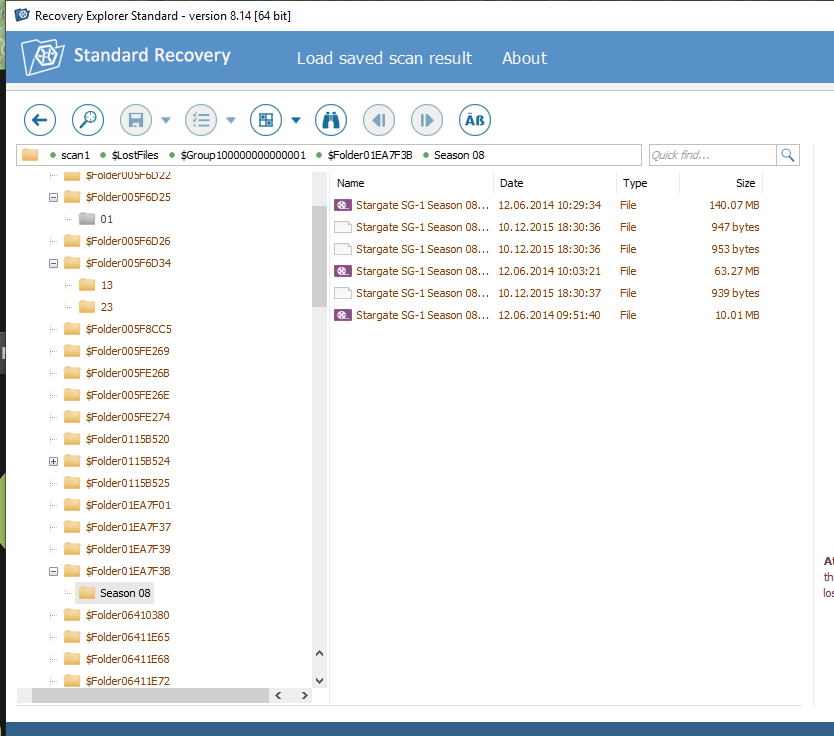Select $Folder06411E68 in the tree

pyautogui.click(x=116, y=659)
